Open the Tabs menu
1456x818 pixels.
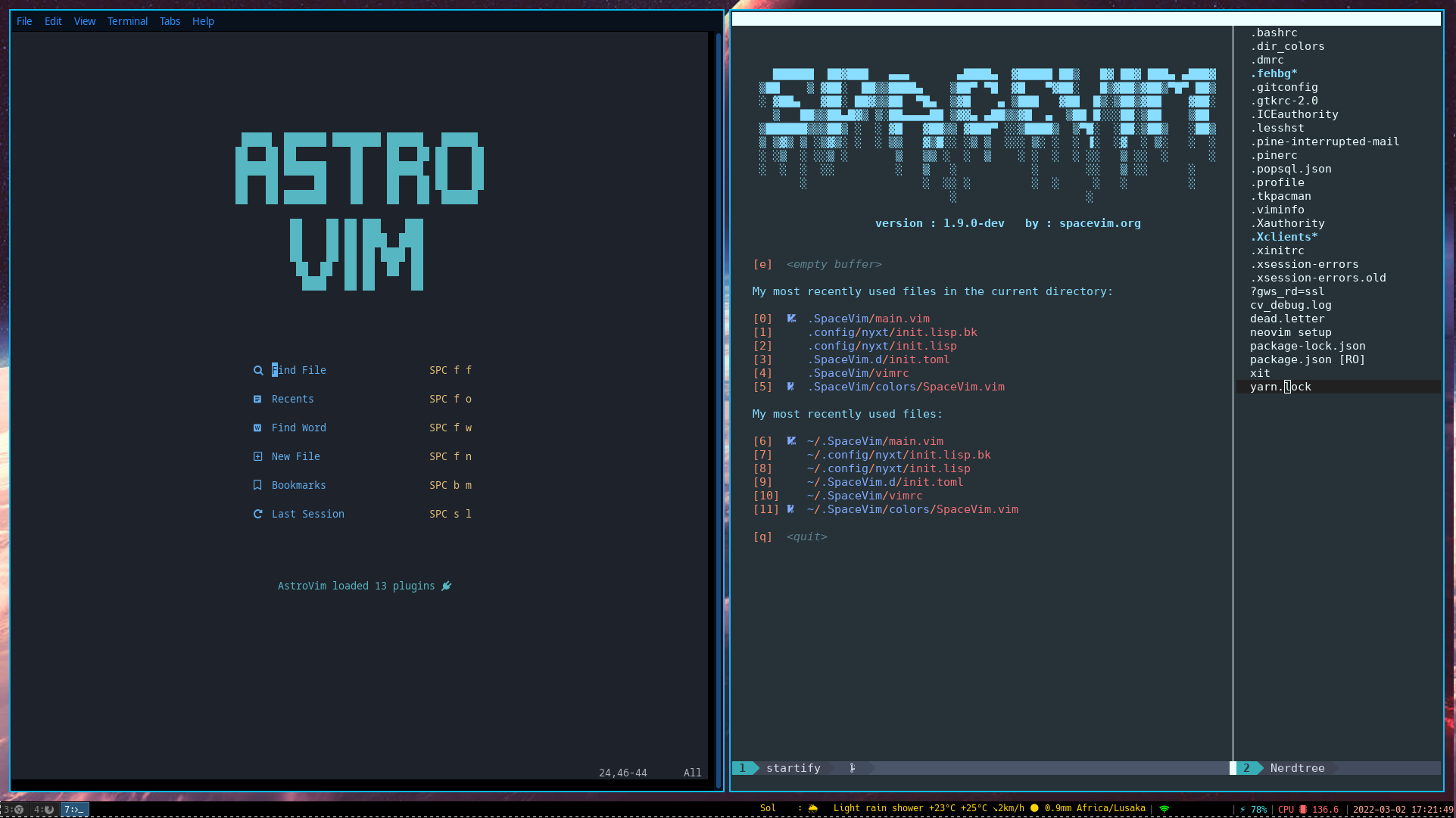pyautogui.click(x=170, y=21)
